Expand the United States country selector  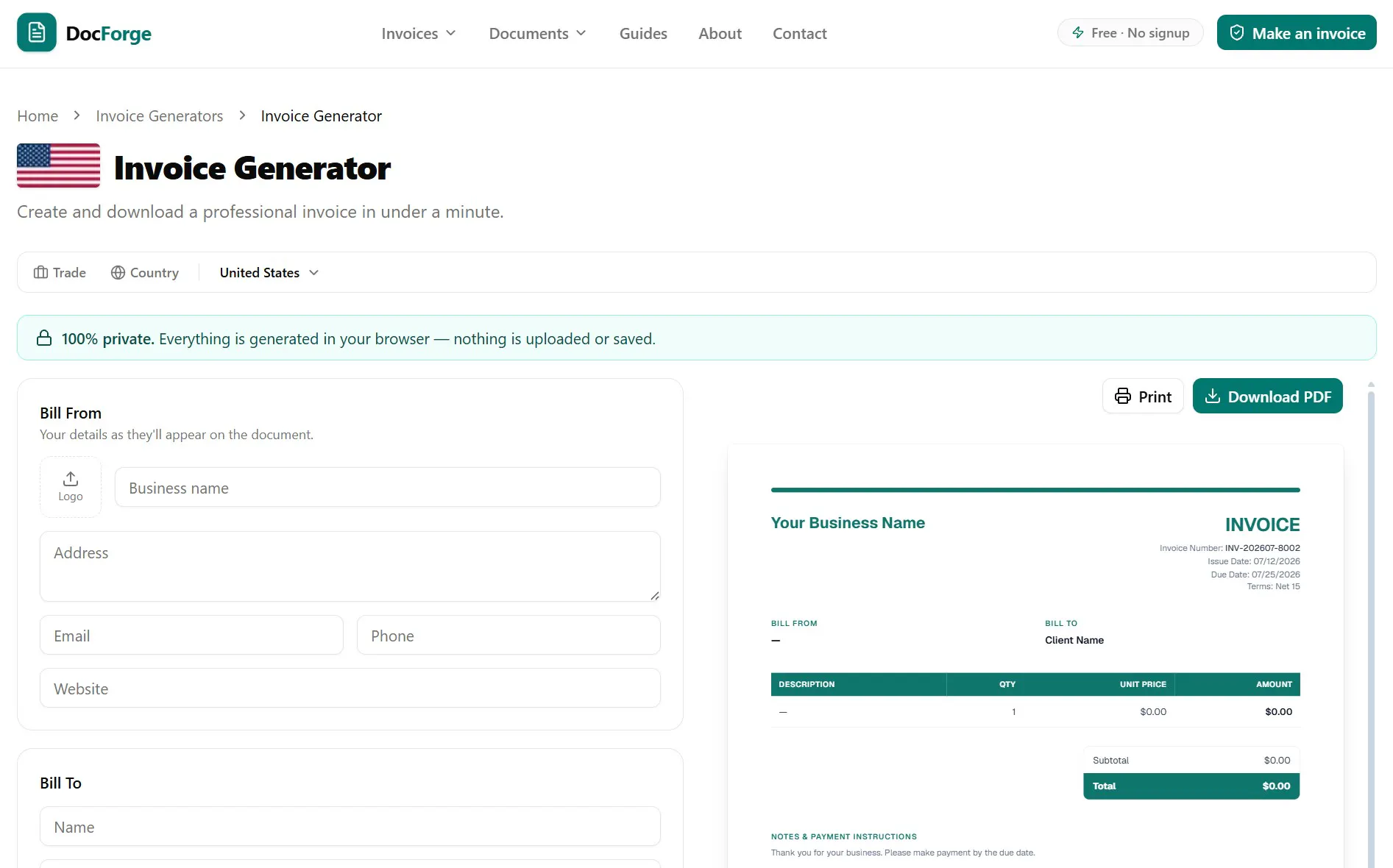[269, 272]
